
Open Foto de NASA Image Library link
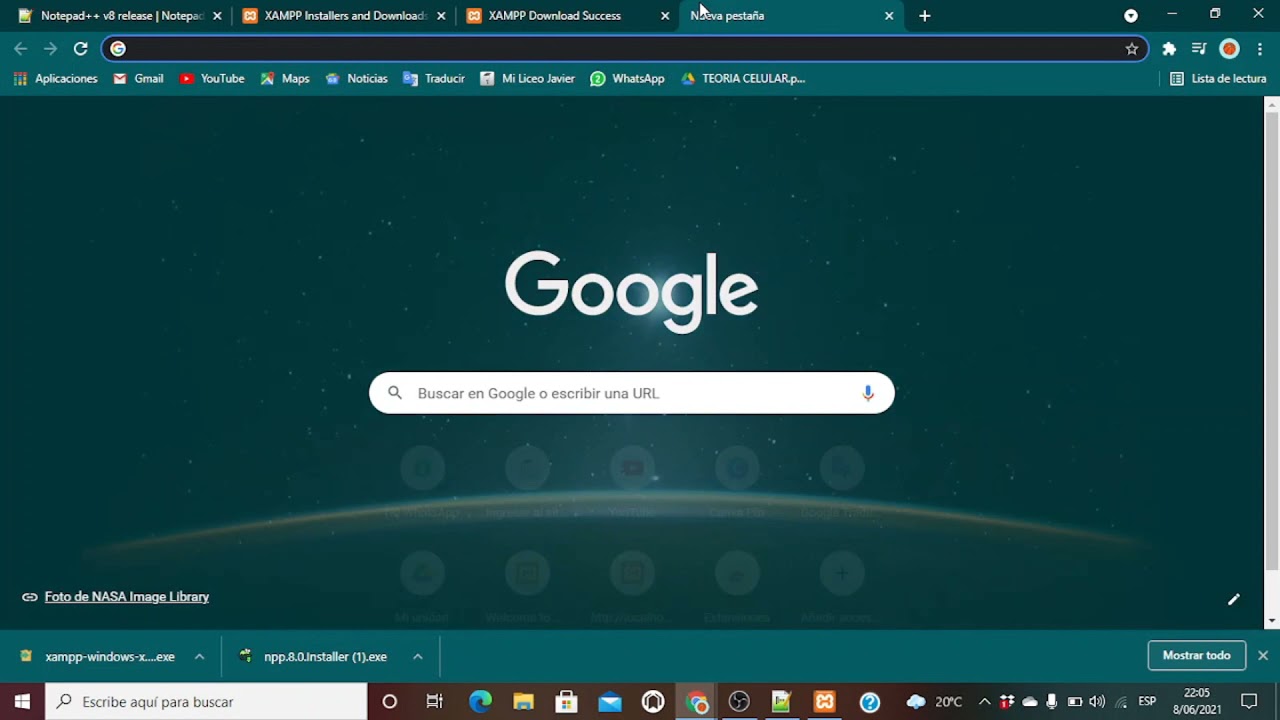[127, 597]
